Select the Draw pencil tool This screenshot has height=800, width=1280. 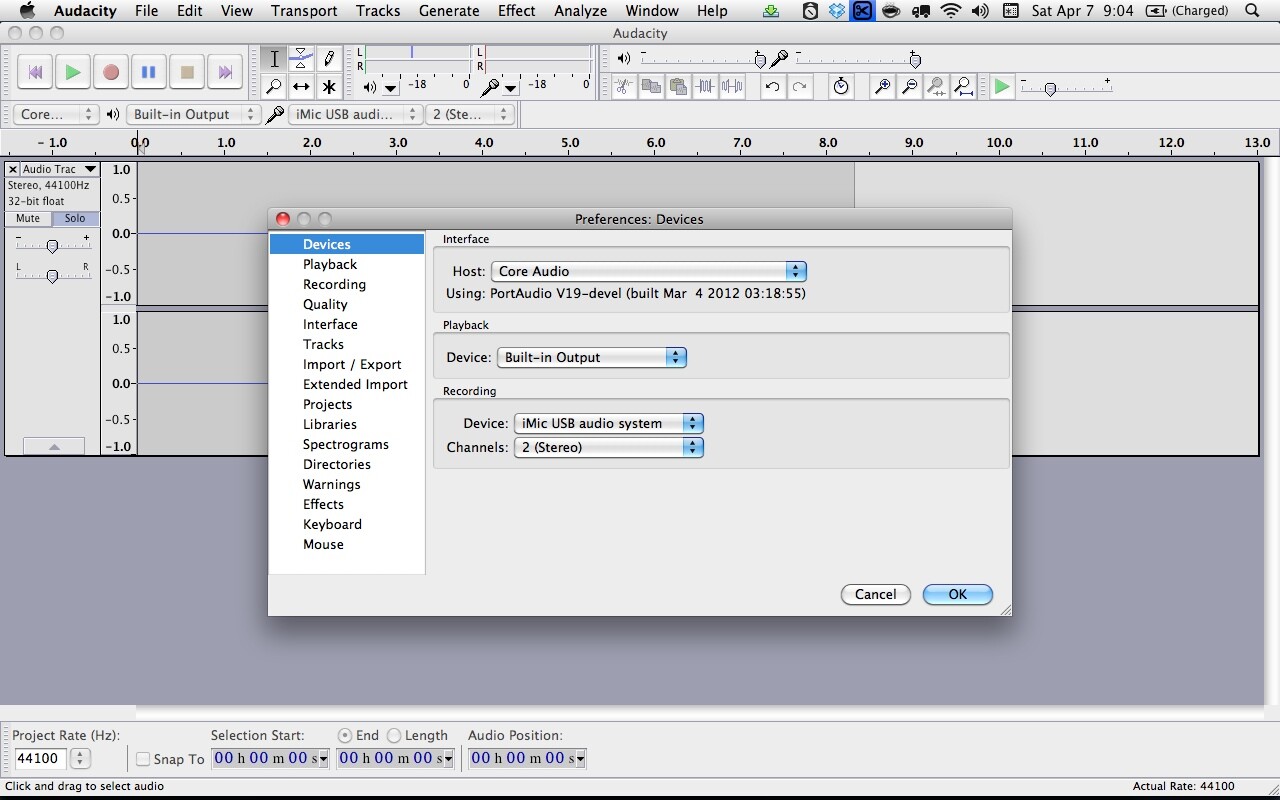click(328, 59)
